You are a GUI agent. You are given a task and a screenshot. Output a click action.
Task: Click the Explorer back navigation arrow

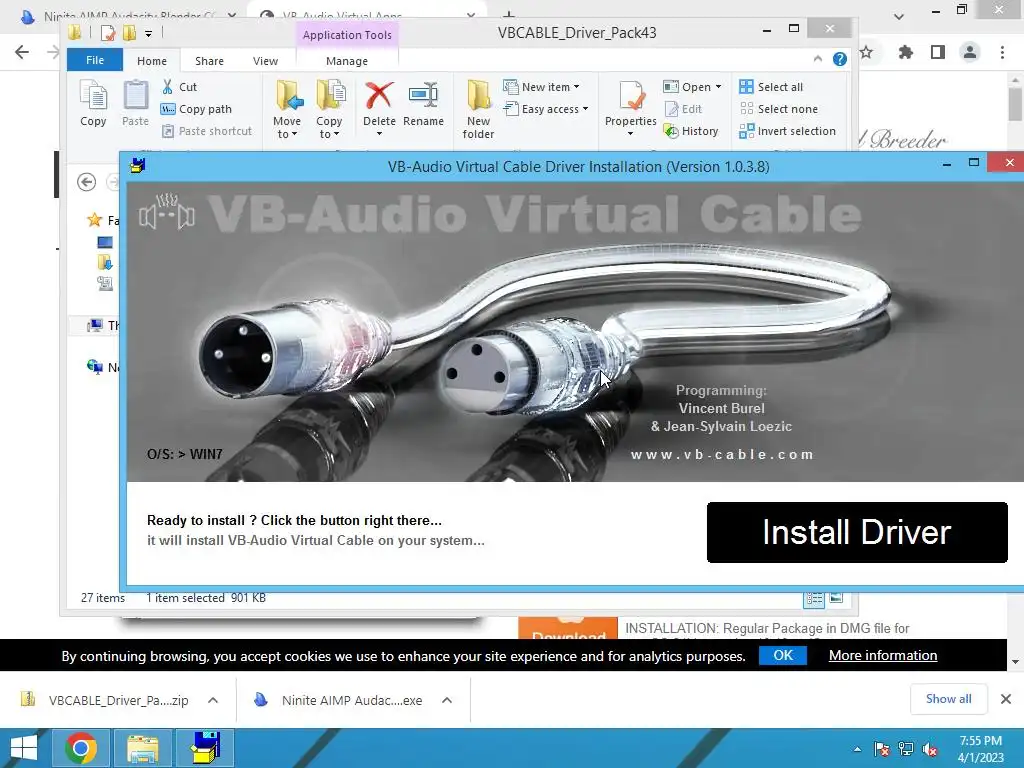coord(86,182)
